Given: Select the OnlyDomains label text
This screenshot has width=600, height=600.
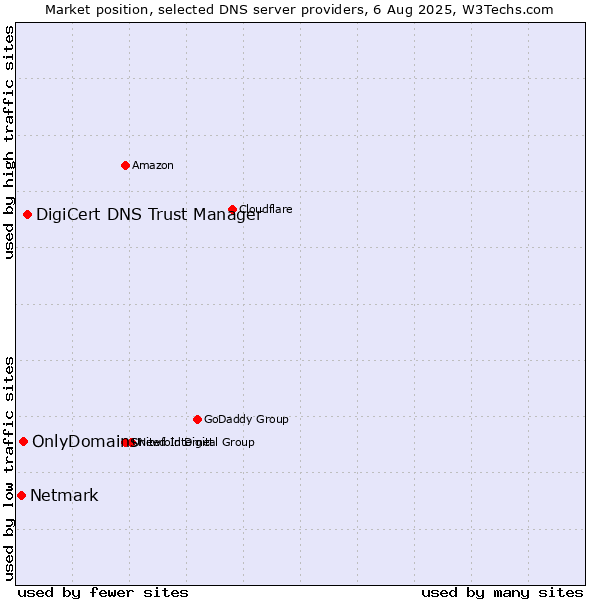Looking at the screenshot, I should (85, 442).
